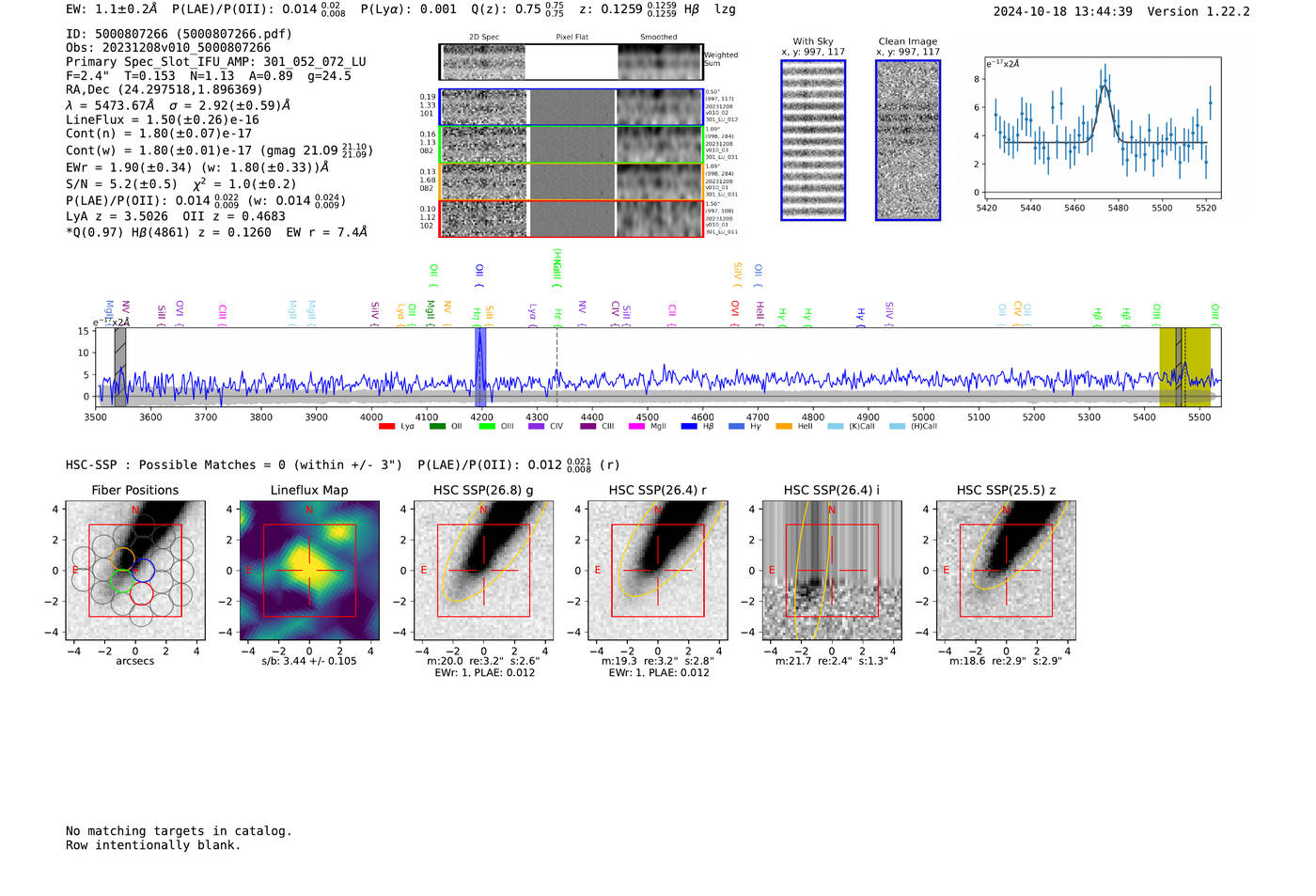Click the blue highlighted line near 4200 Å
The image size is (1316, 896).
pyautogui.click(x=480, y=367)
